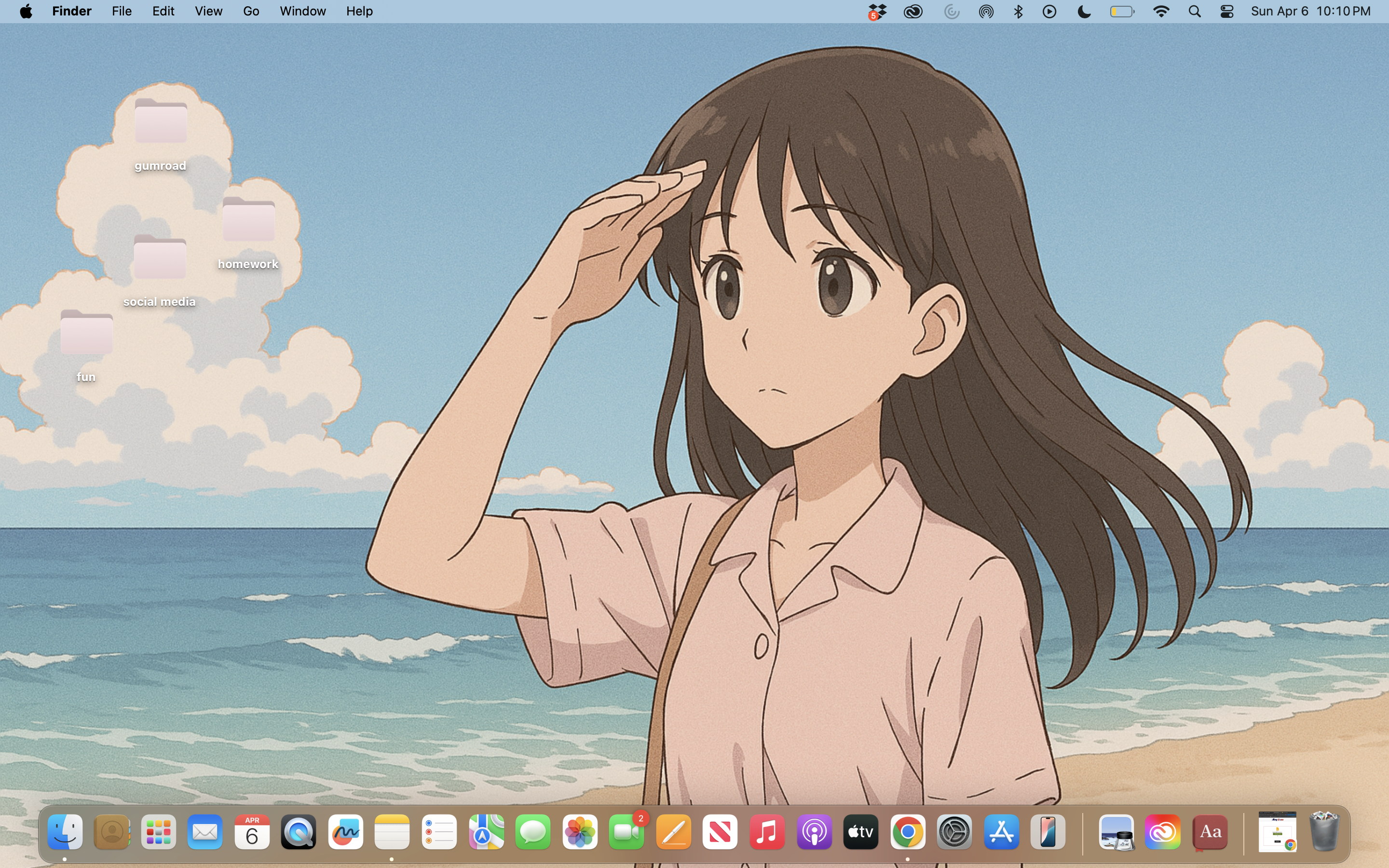Open Calendar showing APR 6
Viewport: 1389px width, 868px height.
[252, 832]
